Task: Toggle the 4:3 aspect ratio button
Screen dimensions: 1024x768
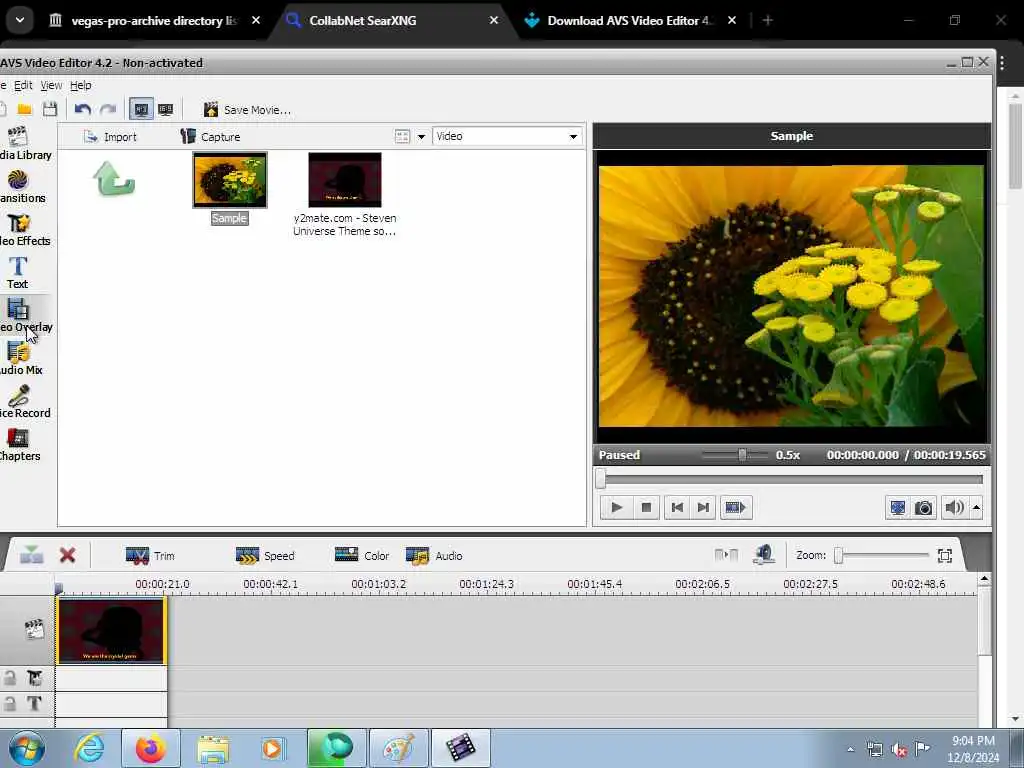Action: pyautogui.click(x=141, y=109)
